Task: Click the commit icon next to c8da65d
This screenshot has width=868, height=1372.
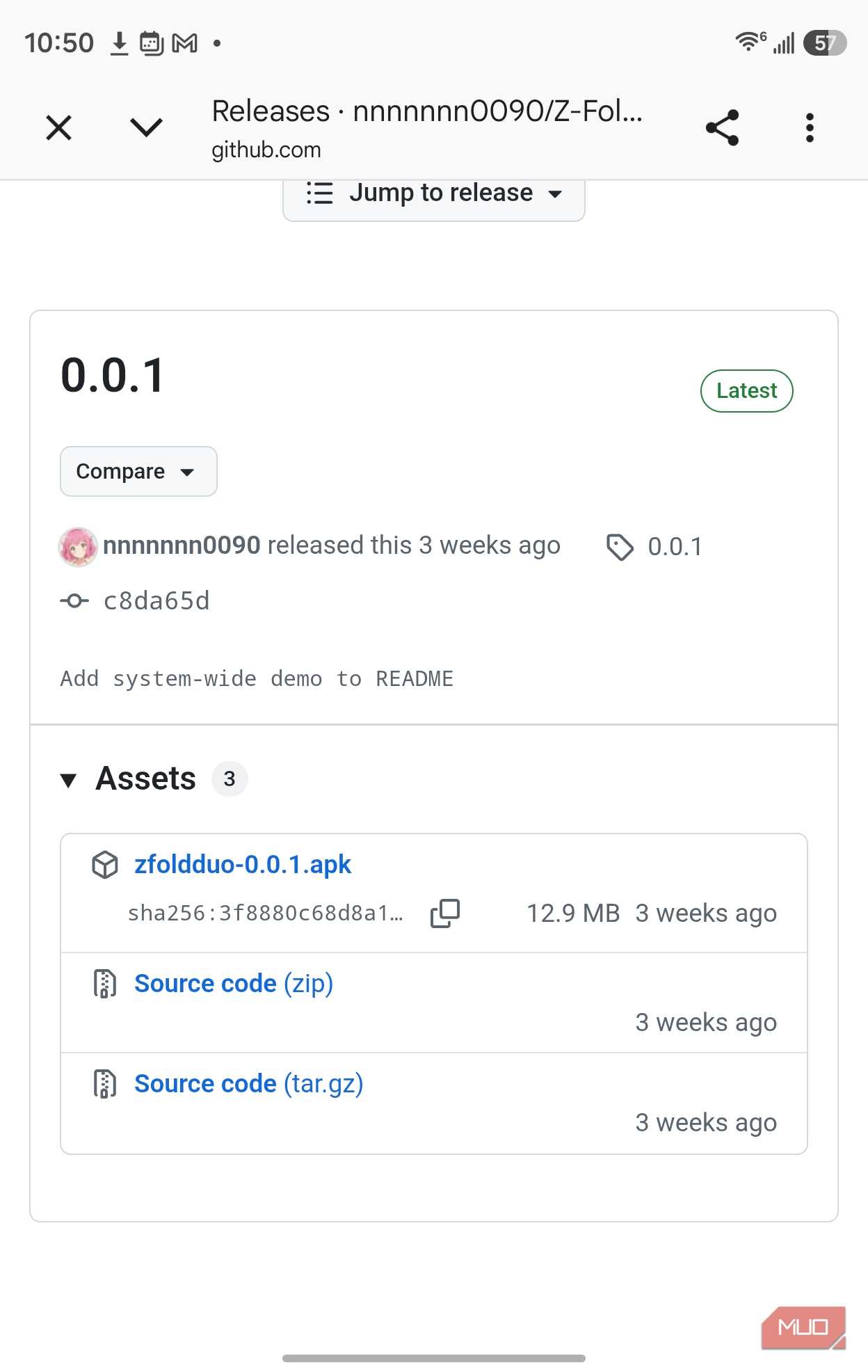Action: (x=74, y=600)
